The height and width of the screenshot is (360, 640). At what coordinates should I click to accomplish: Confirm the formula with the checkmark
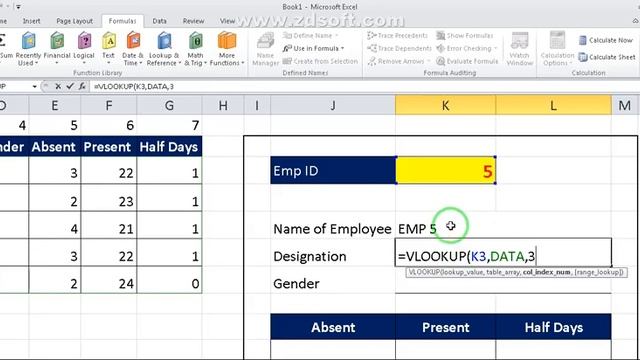pos(70,87)
